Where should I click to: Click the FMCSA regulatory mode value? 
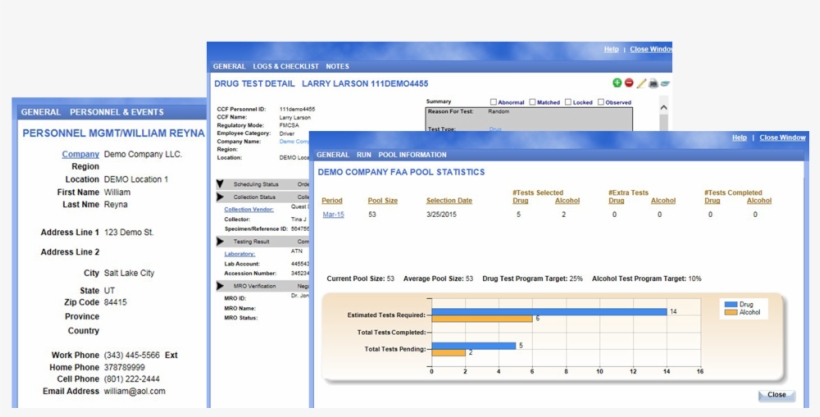coord(288,126)
